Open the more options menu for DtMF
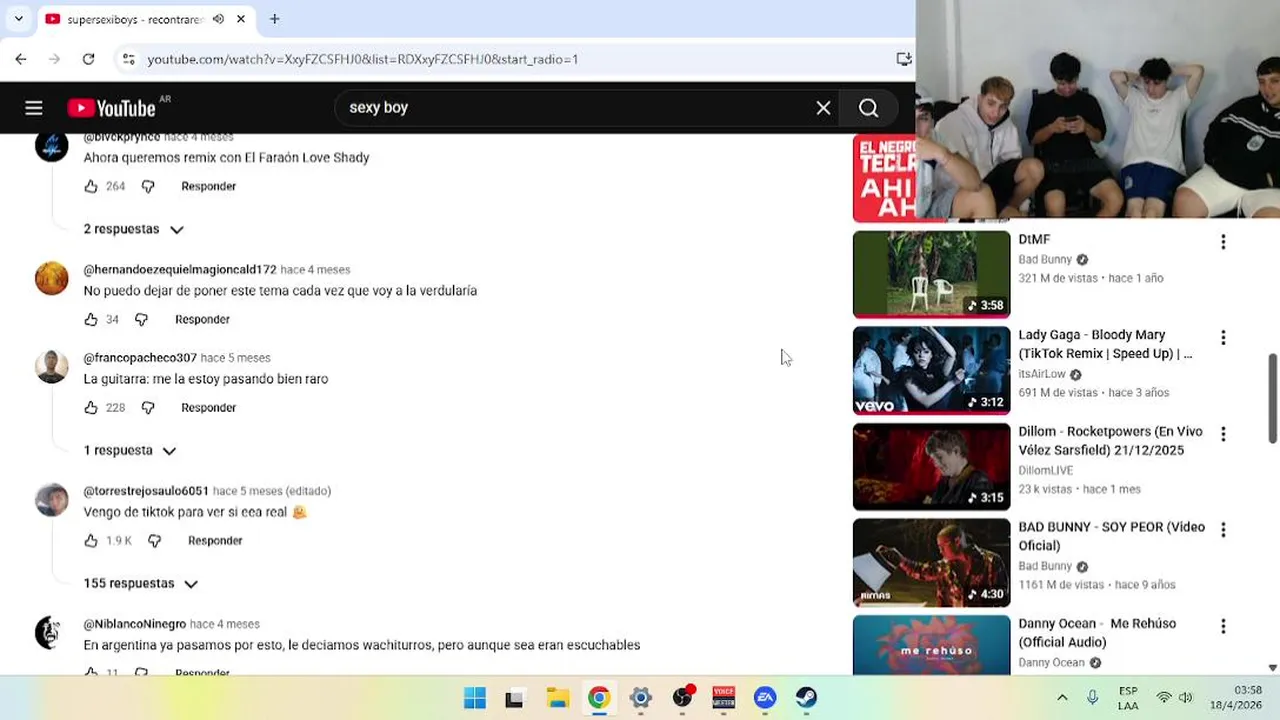Viewport: 1280px width, 720px height. pos(1223,242)
